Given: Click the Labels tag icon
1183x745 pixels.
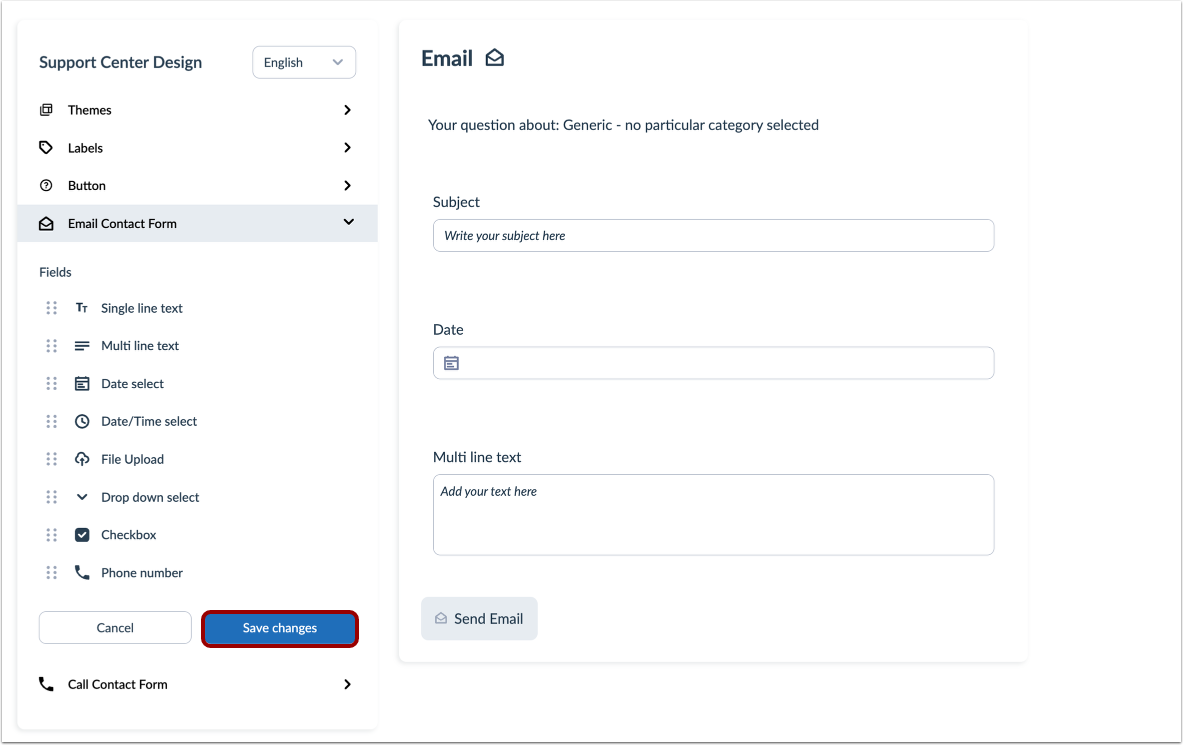Looking at the screenshot, I should pos(46,147).
